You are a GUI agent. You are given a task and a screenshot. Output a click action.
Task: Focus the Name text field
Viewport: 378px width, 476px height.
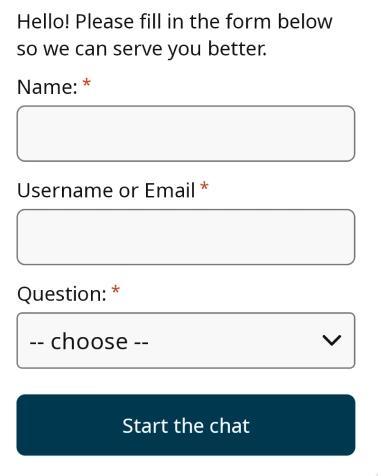point(186,133)
